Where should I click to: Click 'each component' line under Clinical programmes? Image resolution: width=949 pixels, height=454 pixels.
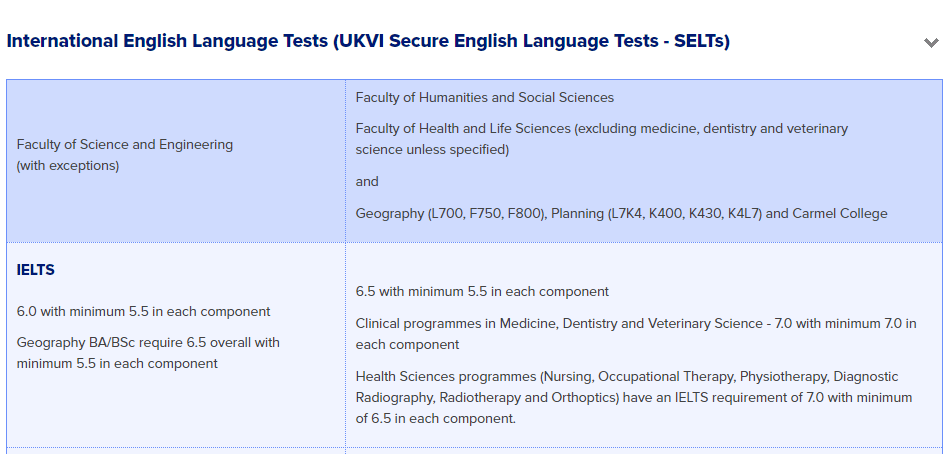407,345
